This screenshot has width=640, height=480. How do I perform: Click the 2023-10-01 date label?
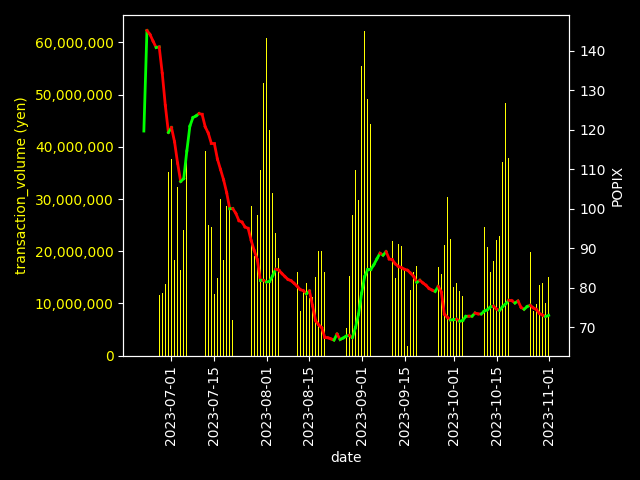click(x=453, y=407)
